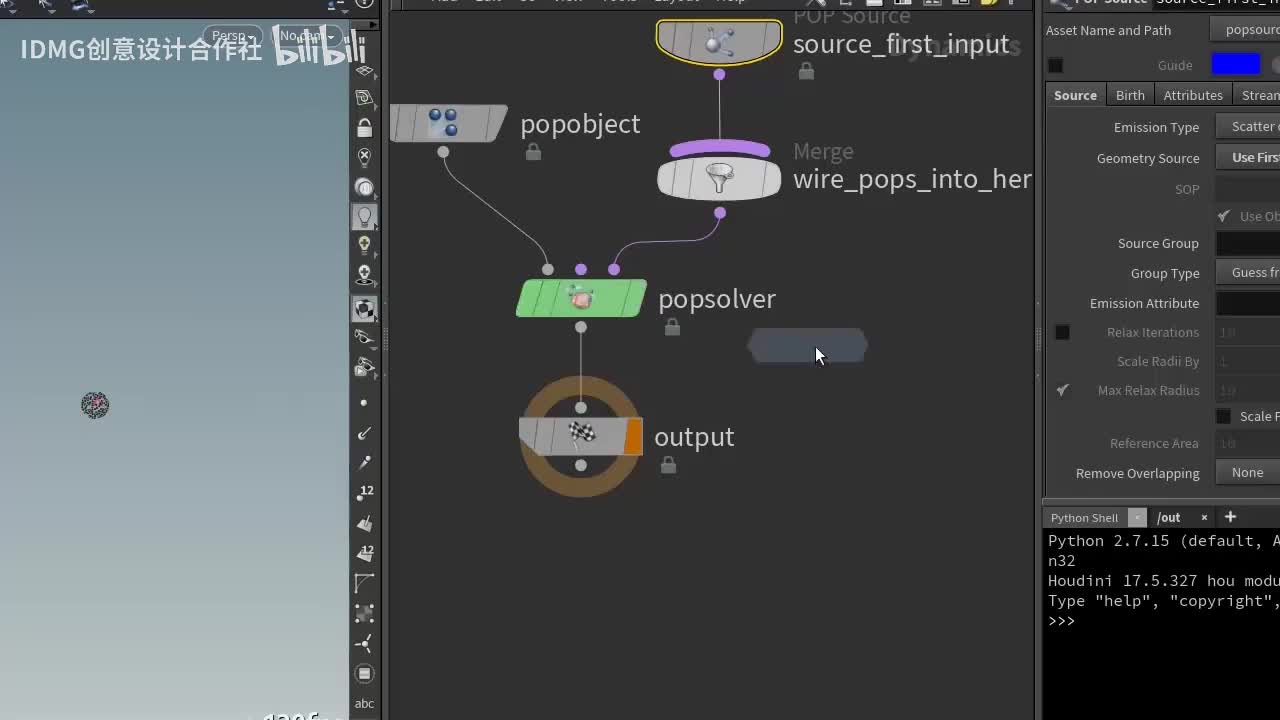
Task: Click the viewport light bulb icon
Action: (x=364, y=215)
